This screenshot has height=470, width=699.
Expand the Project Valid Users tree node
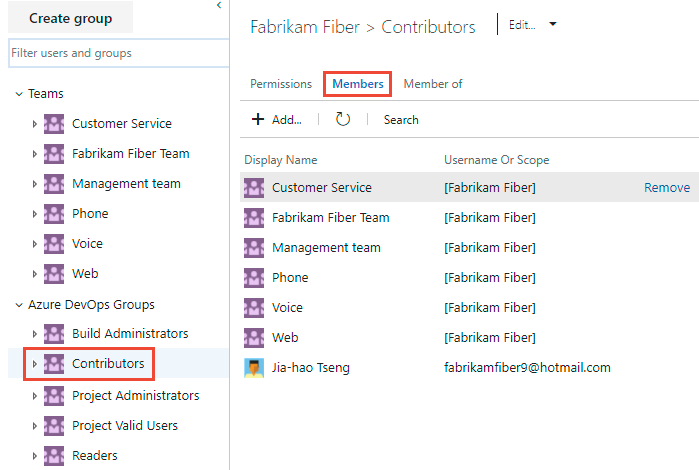[x=34, y=426]
